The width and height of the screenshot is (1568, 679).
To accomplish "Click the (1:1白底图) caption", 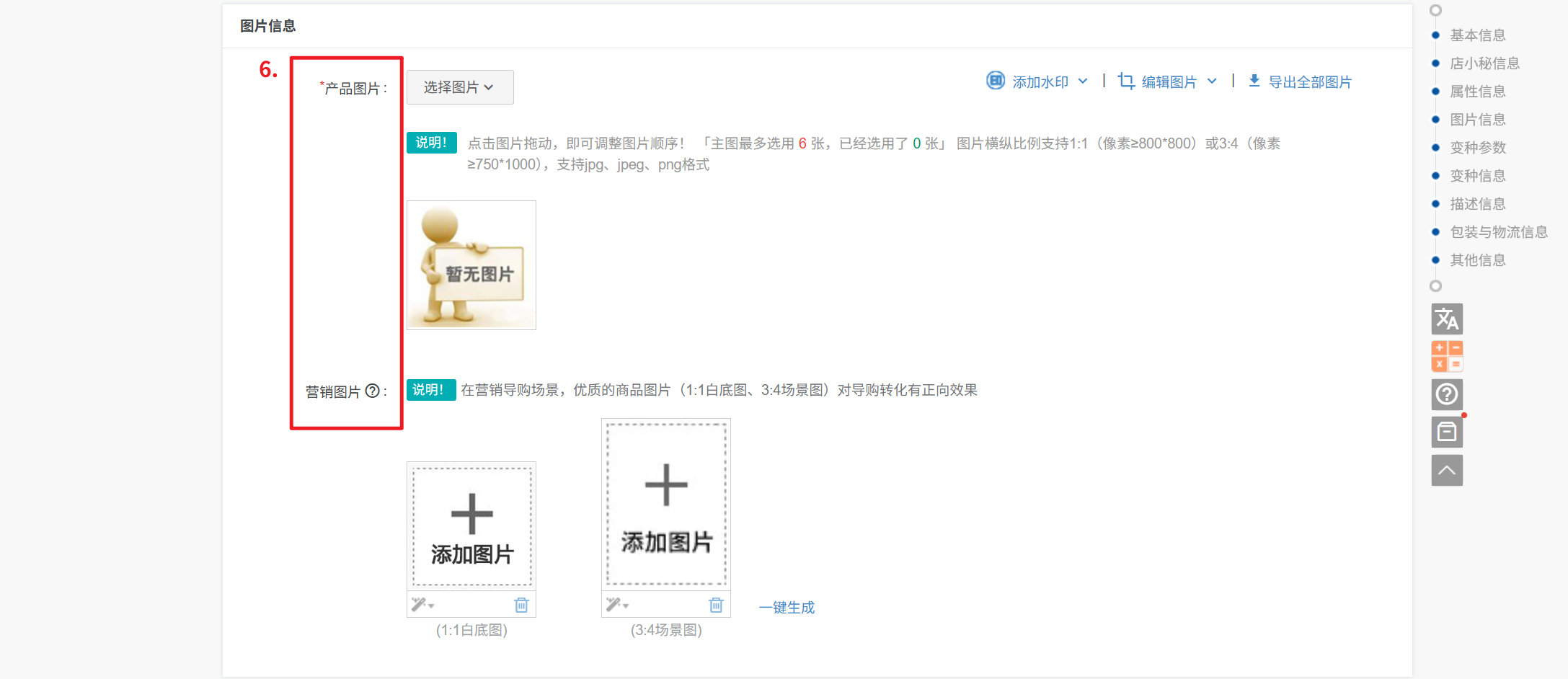I will 471,630.
